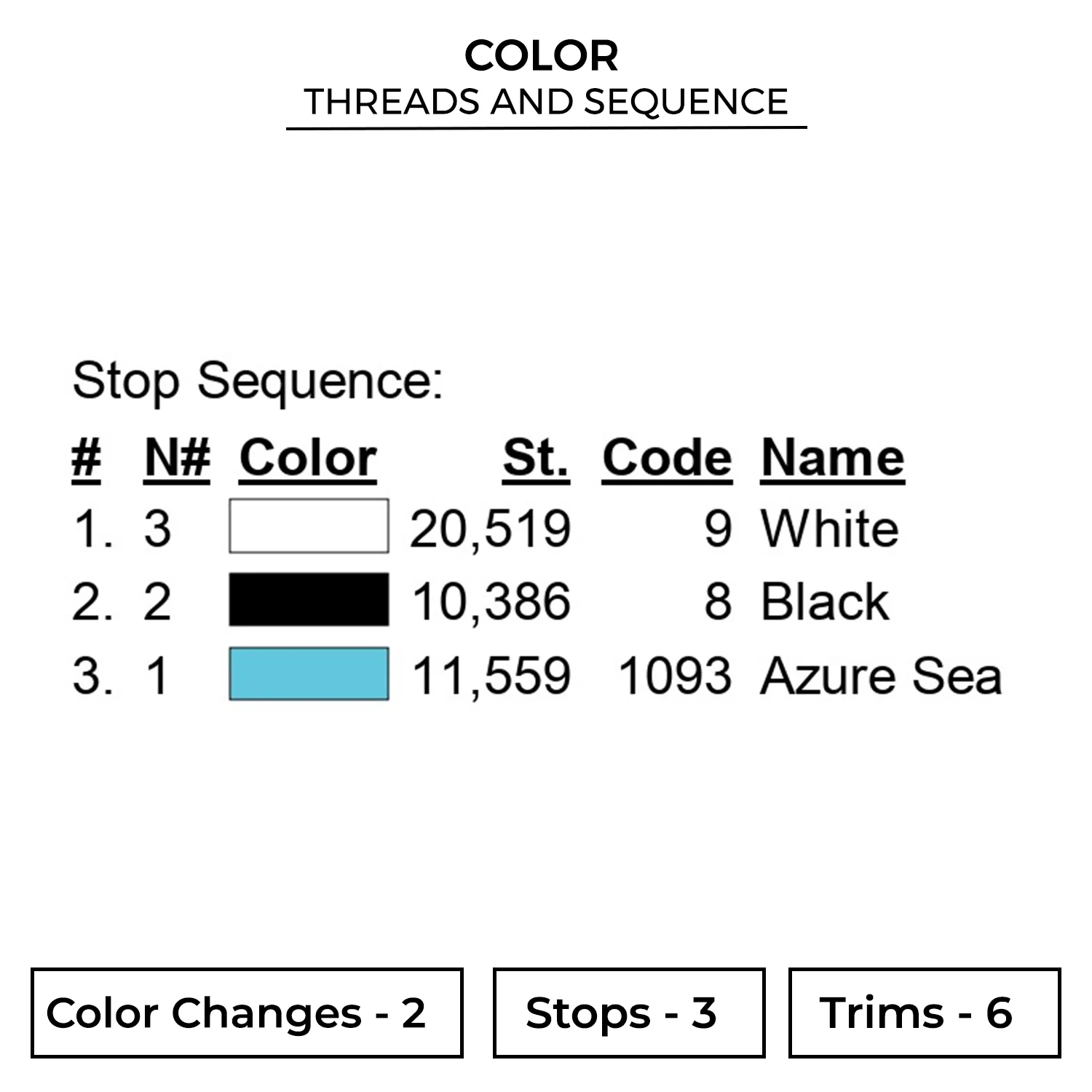Select the 10,386 stitch count
The image size is (1092, 1092).
tap(491, 603)
